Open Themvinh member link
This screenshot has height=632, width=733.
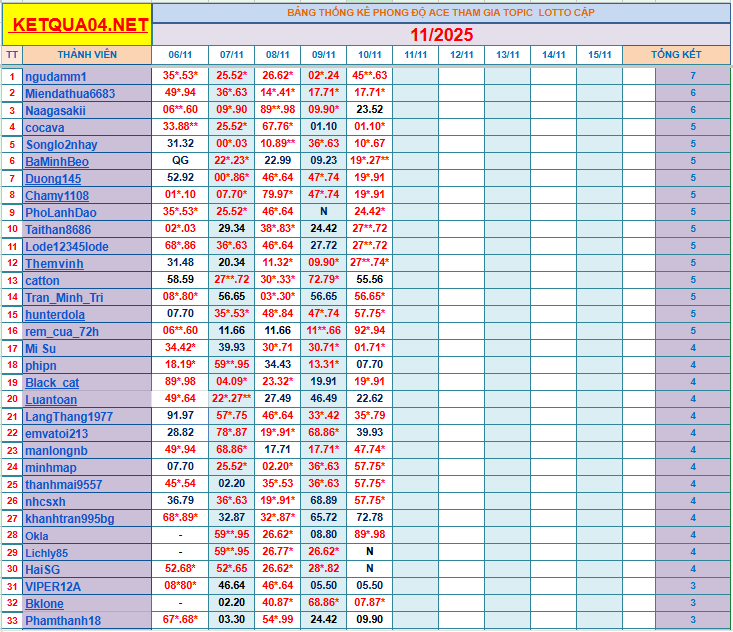pos(55,263)
